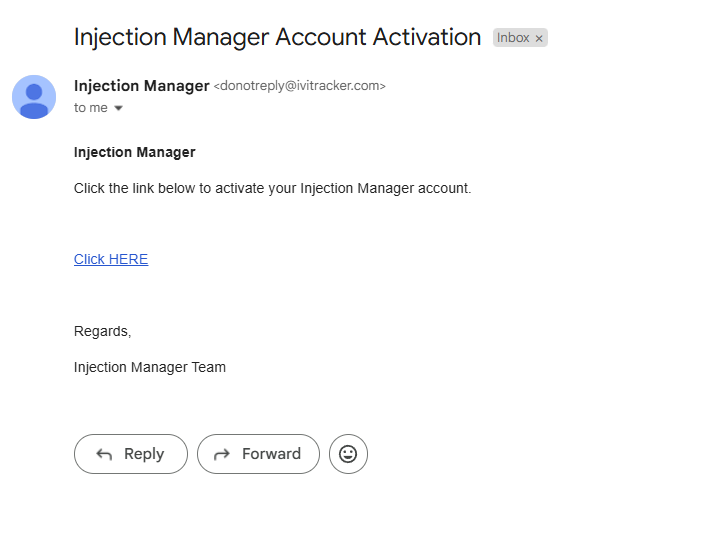
Task: Click the arrow icon in Forward
Action: (222, 454)
